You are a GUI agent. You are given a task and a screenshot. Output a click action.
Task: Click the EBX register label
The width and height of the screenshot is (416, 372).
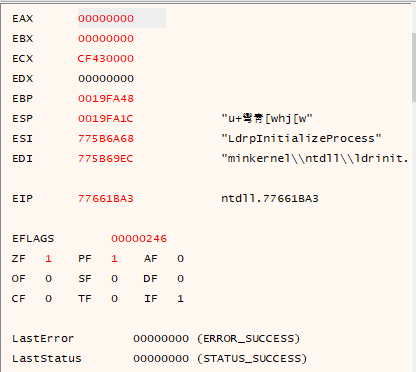[x=23, y=38]
